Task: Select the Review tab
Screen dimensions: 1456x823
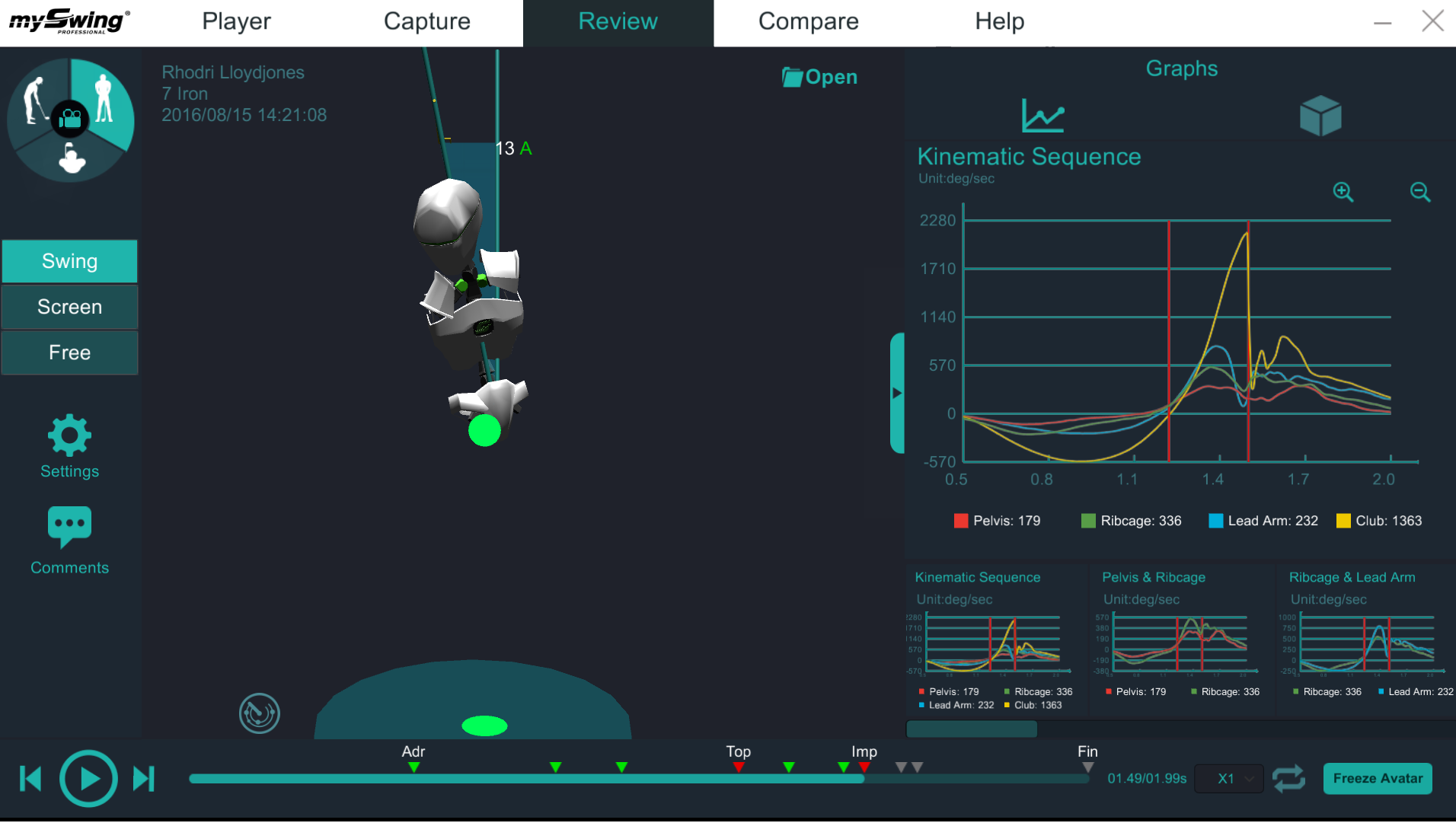Action: (x=618, y=23)
